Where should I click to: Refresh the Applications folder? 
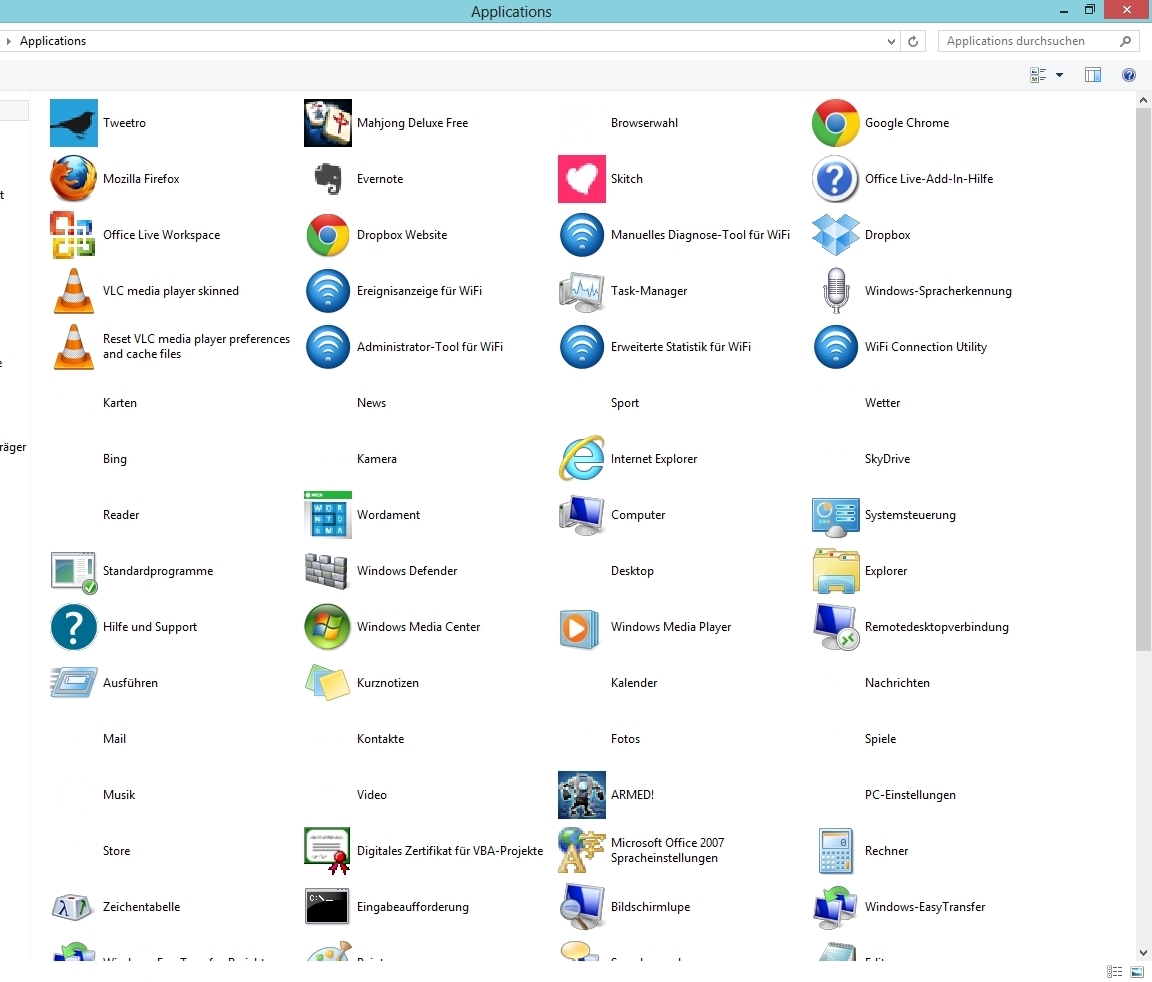913,41
